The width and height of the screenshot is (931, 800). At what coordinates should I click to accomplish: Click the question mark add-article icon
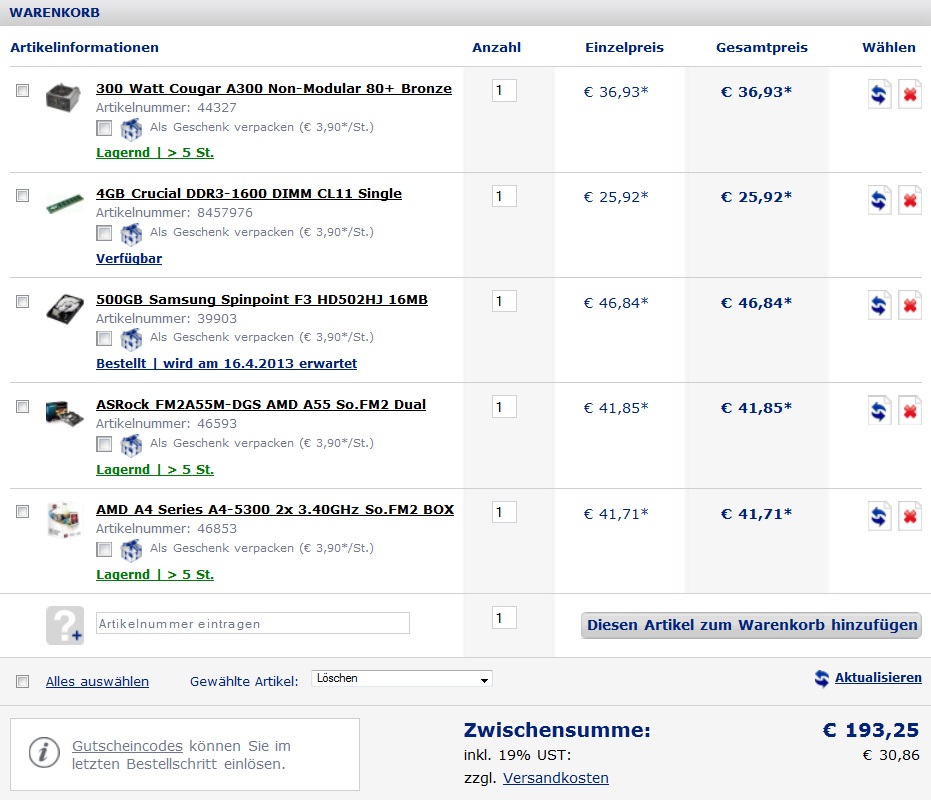pos(65,625)
